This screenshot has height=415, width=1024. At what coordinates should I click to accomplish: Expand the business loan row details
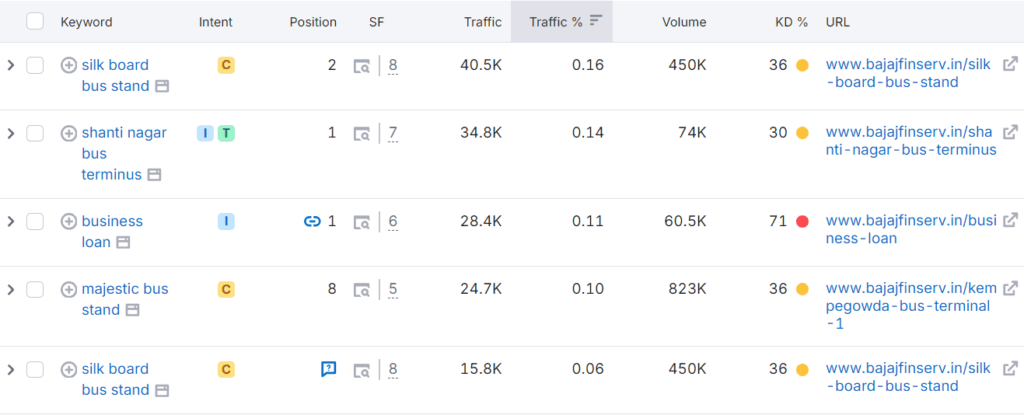10,222
